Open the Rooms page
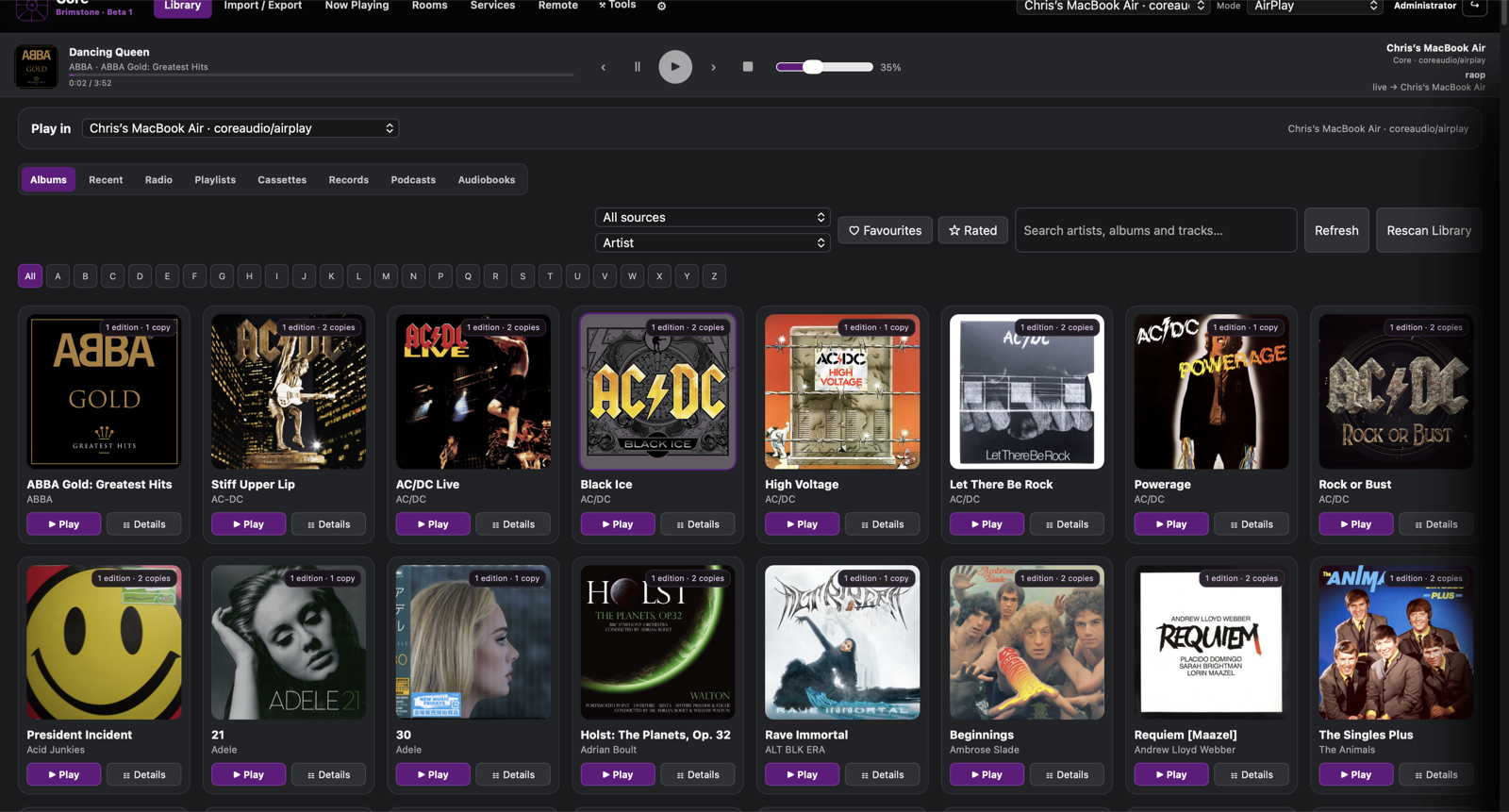Image resolution: width=1509 pixels, height=812 pixels. (429, 6)
